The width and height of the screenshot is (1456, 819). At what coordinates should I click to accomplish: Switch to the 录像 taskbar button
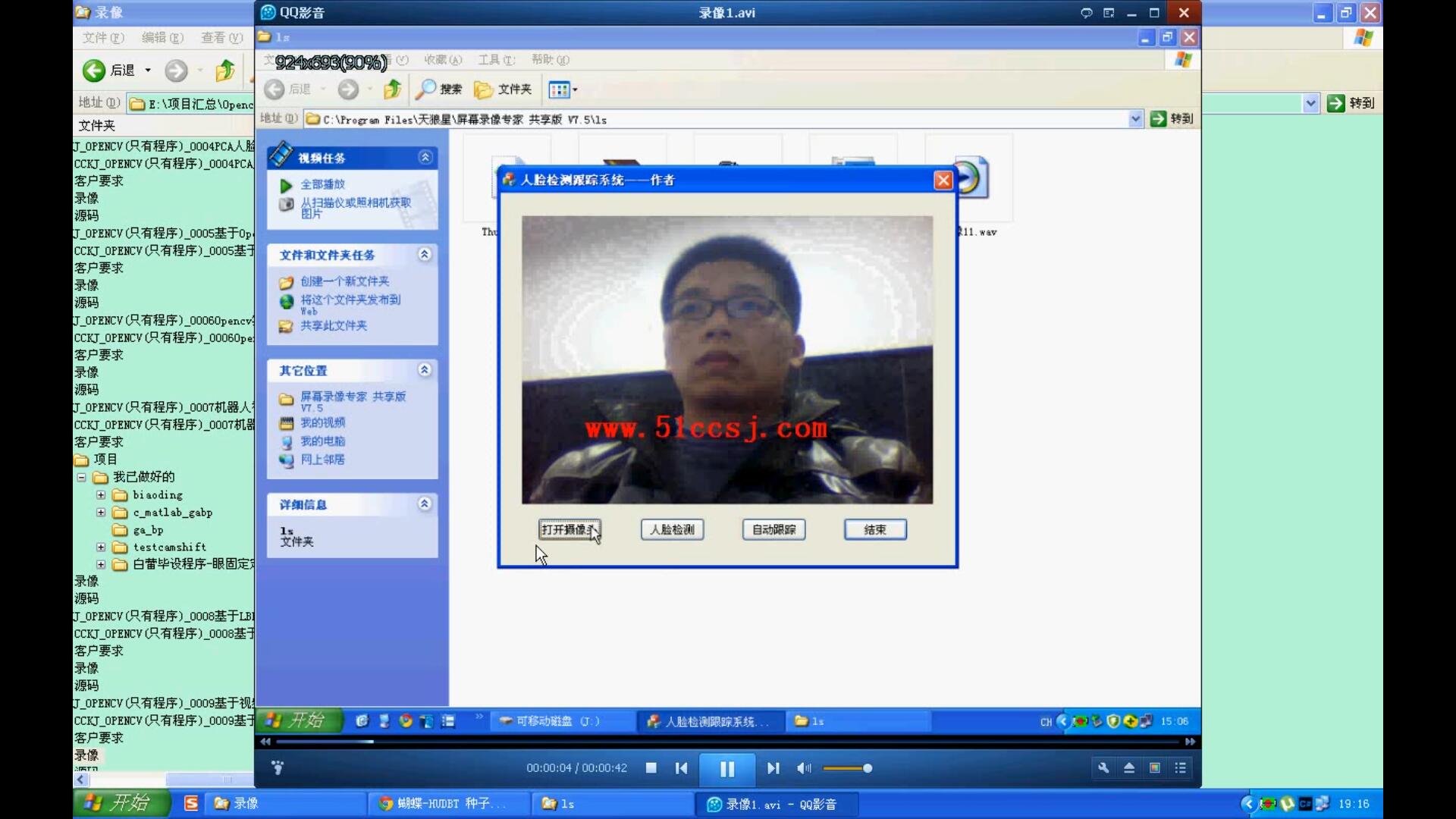coord(287,804)
